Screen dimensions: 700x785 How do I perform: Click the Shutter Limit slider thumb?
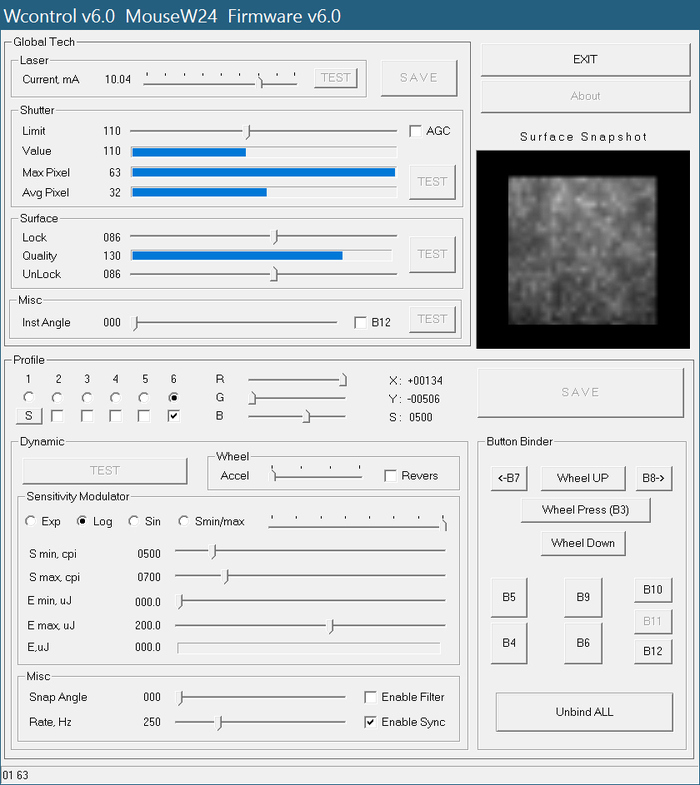coord(249,131)
